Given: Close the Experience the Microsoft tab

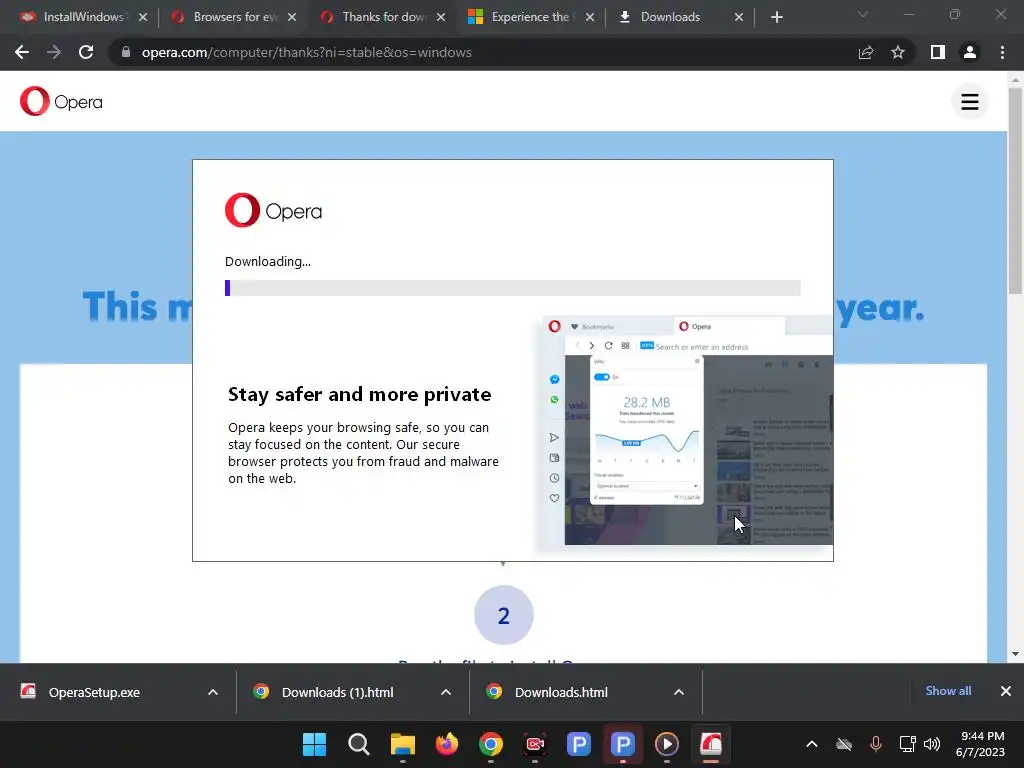Looking at the screenshot, I should pyautogui.click(x=590, y=17).
